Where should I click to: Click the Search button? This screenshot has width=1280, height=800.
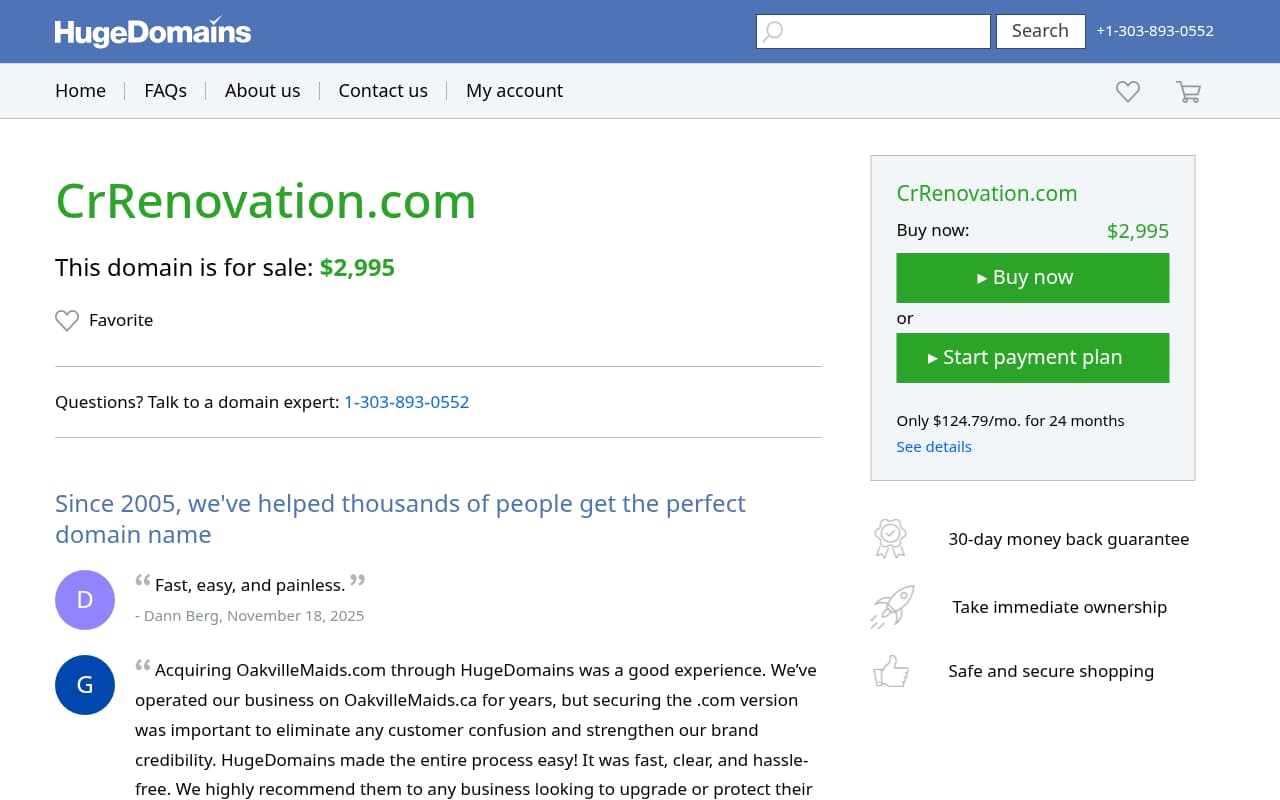1040,31
